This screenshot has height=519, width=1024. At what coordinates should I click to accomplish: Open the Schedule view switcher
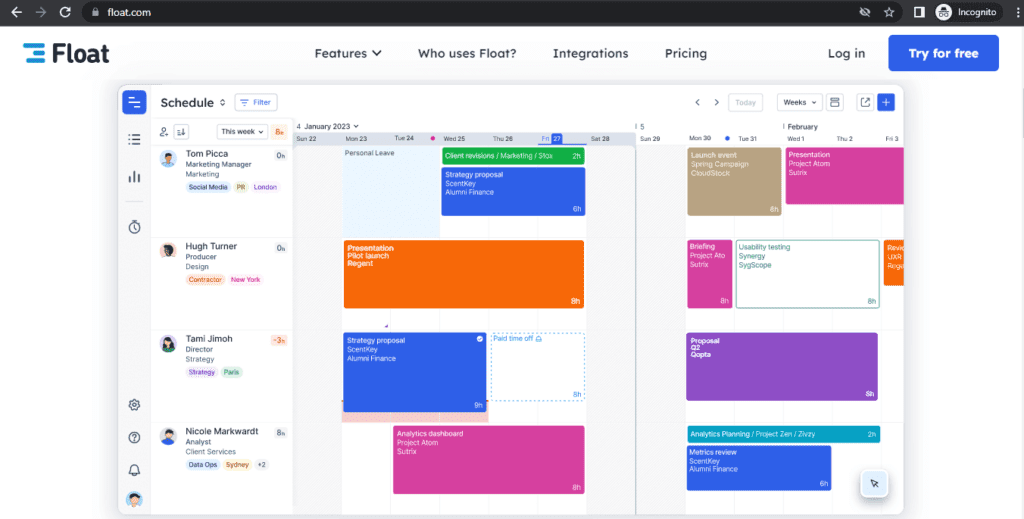193,102
